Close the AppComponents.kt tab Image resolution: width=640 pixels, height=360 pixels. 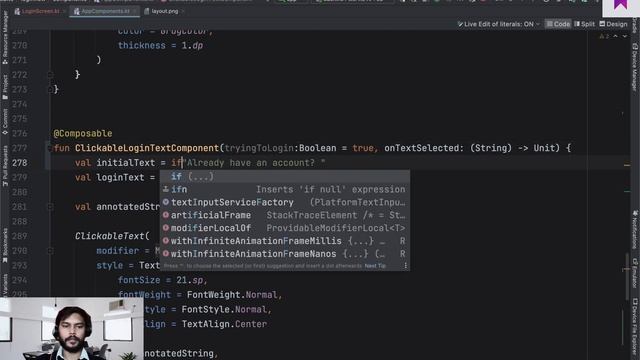tap(135, 11)
